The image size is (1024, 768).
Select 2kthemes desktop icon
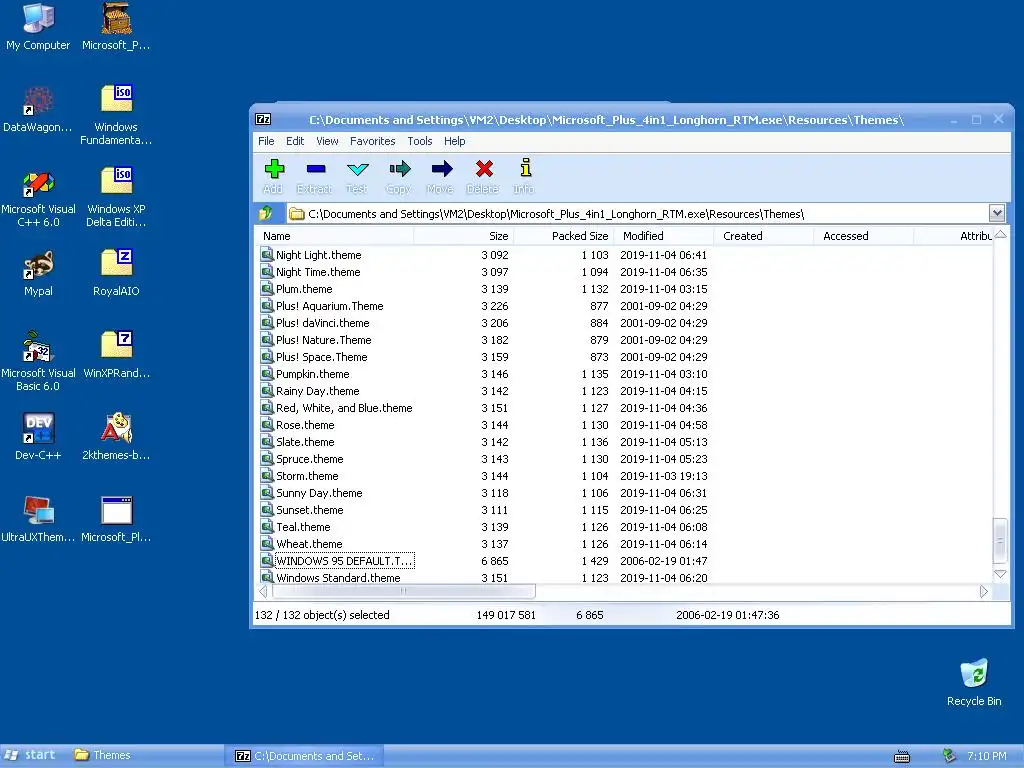116,437
